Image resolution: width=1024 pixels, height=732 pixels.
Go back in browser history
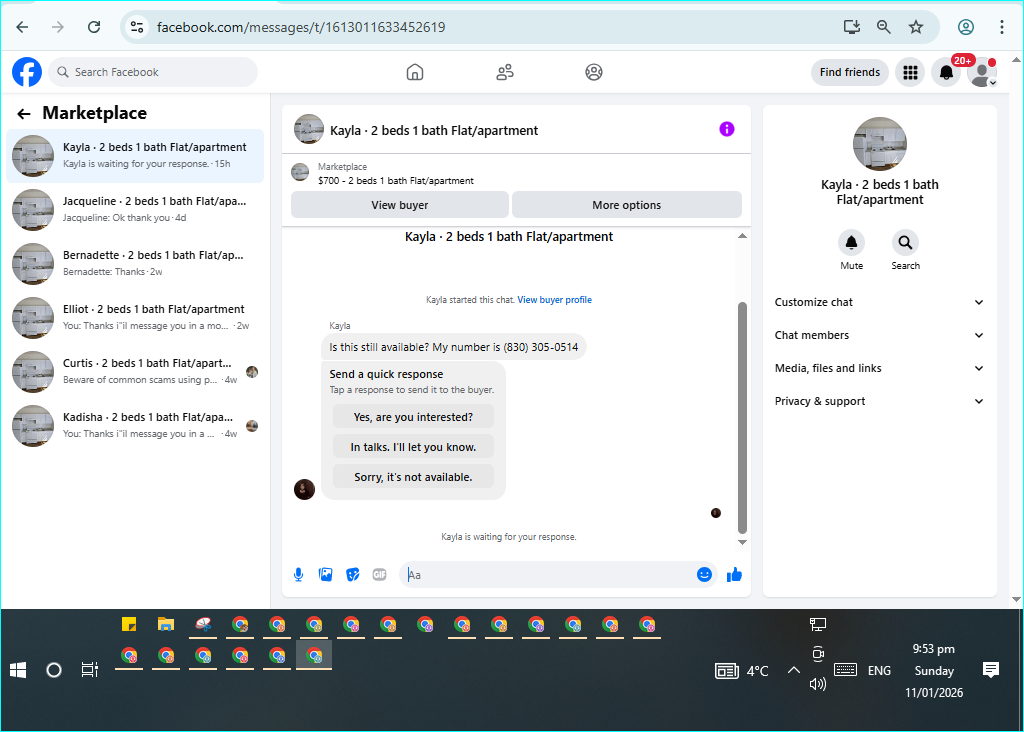click(x=22, y=27)
